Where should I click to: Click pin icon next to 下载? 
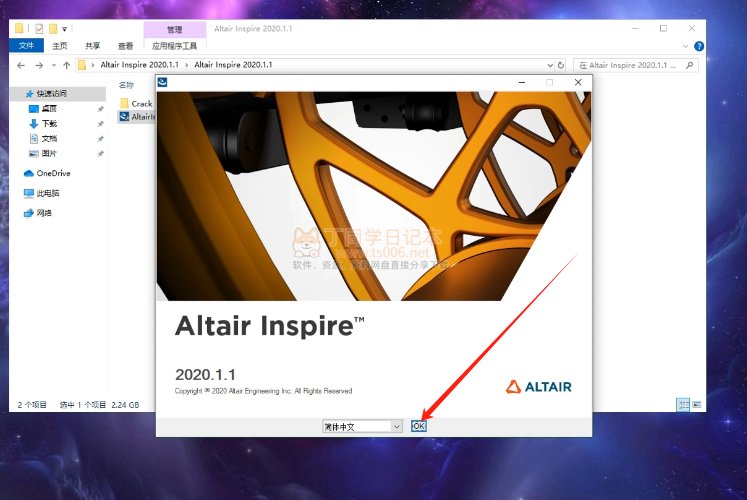101,124
